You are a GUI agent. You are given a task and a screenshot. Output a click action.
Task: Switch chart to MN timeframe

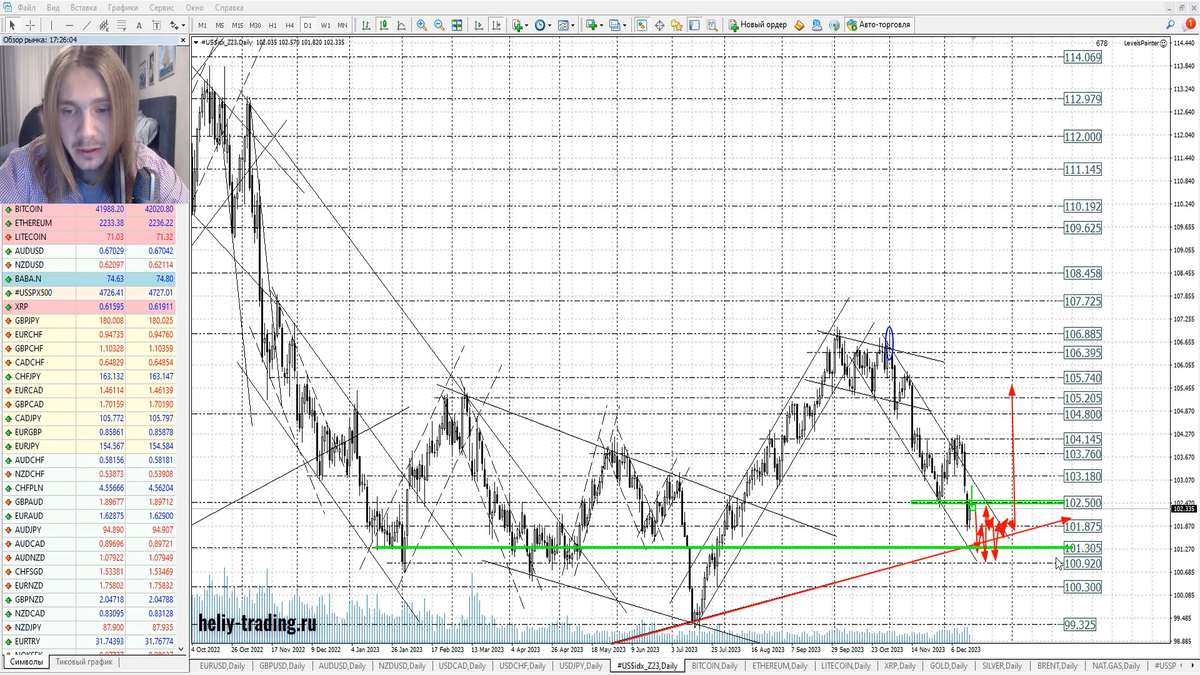tap(342, 24)
